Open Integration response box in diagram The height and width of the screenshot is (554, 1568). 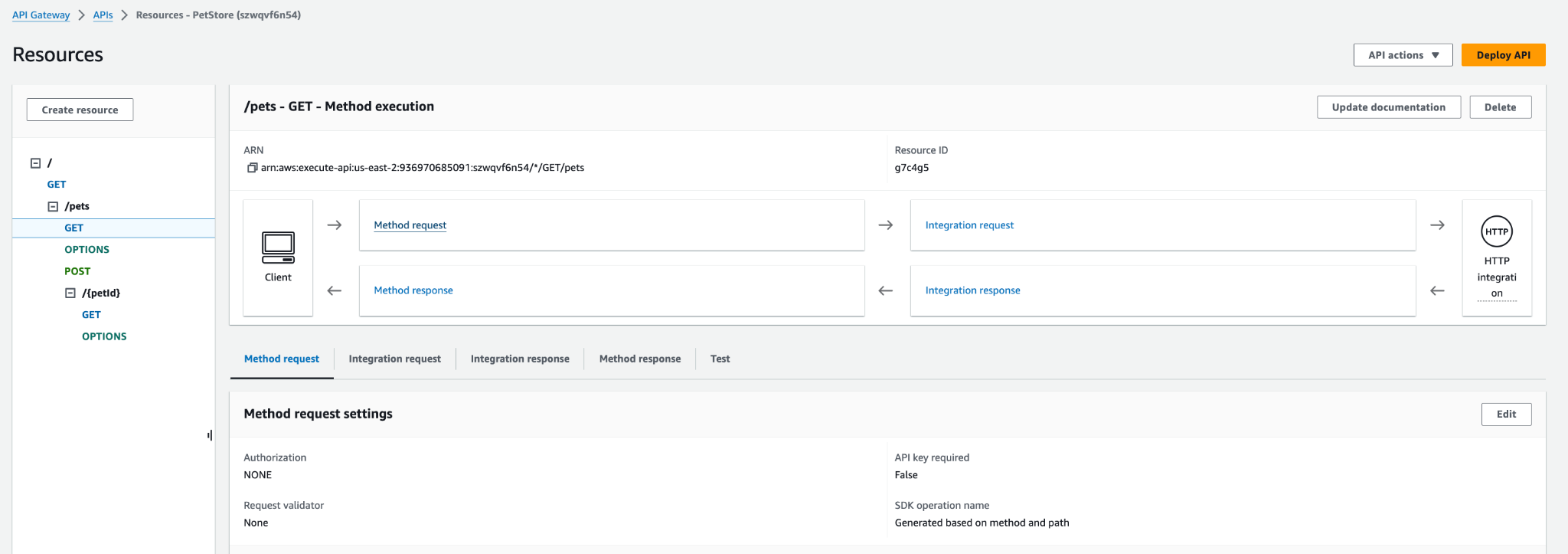972,290
